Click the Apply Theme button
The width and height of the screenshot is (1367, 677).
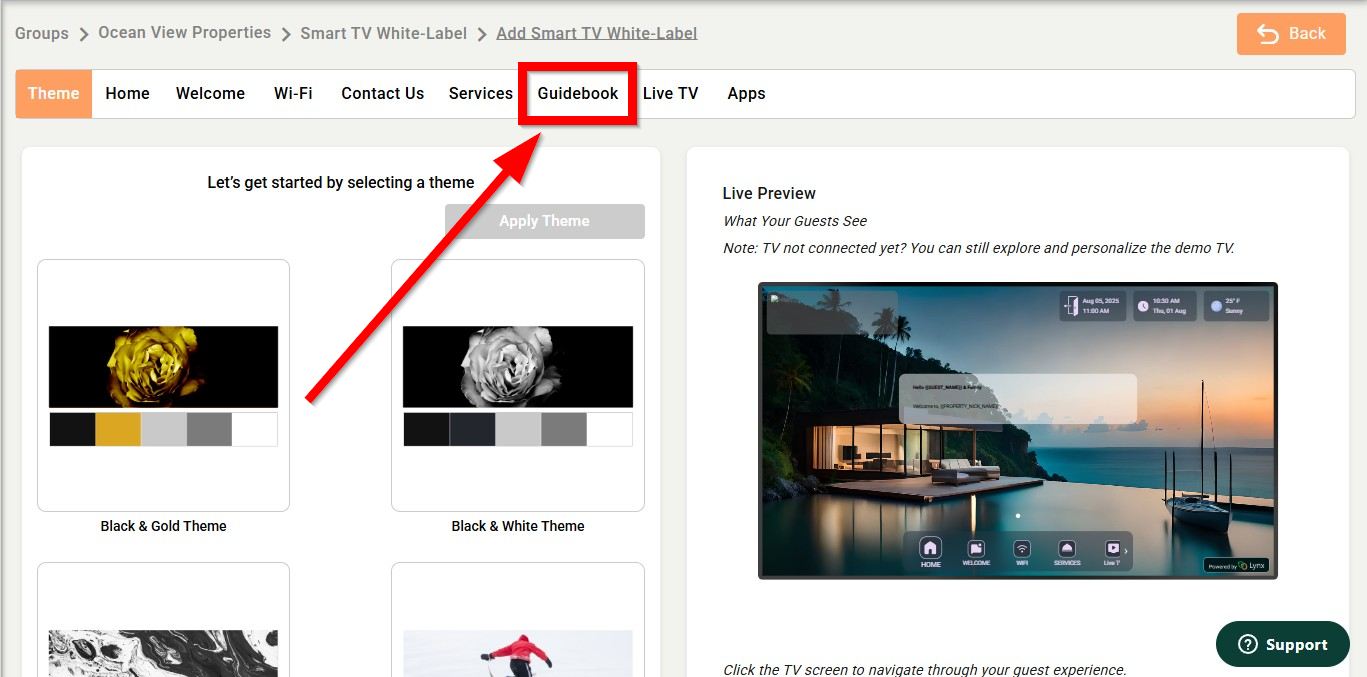pos(545,221)
